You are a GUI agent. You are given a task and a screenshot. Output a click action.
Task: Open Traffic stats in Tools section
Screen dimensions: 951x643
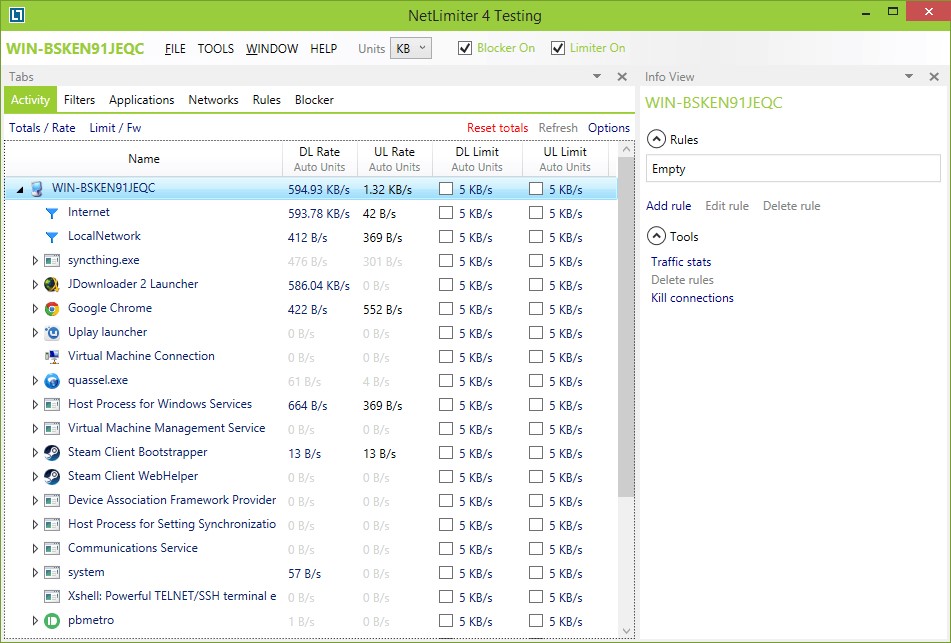click(681, 262)
